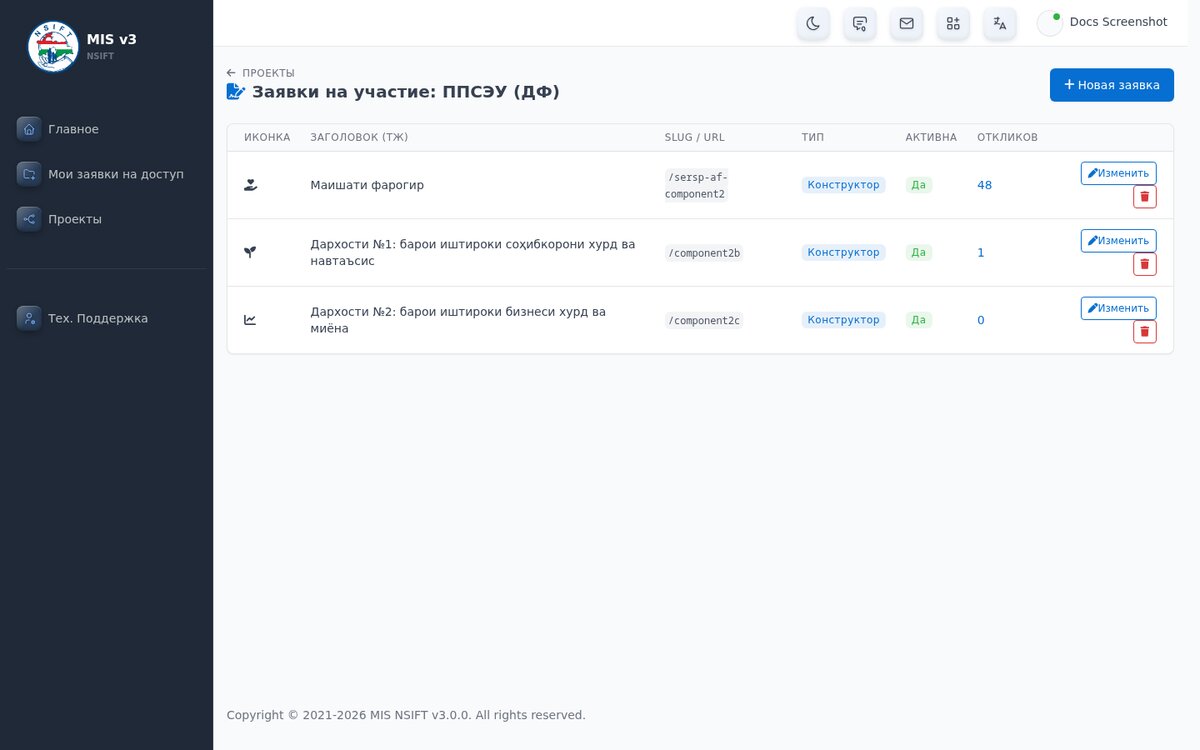Open the mail envelope icon
This screenshot has width=1200, height=750.
point(907,23)
